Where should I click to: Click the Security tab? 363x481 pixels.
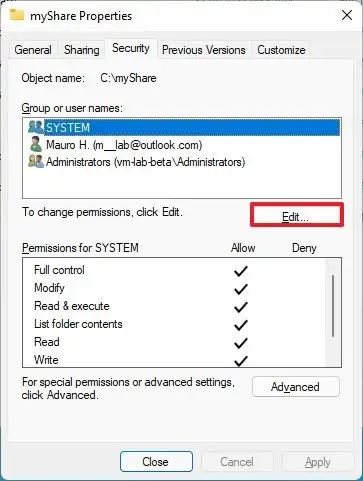pos(131,48)
